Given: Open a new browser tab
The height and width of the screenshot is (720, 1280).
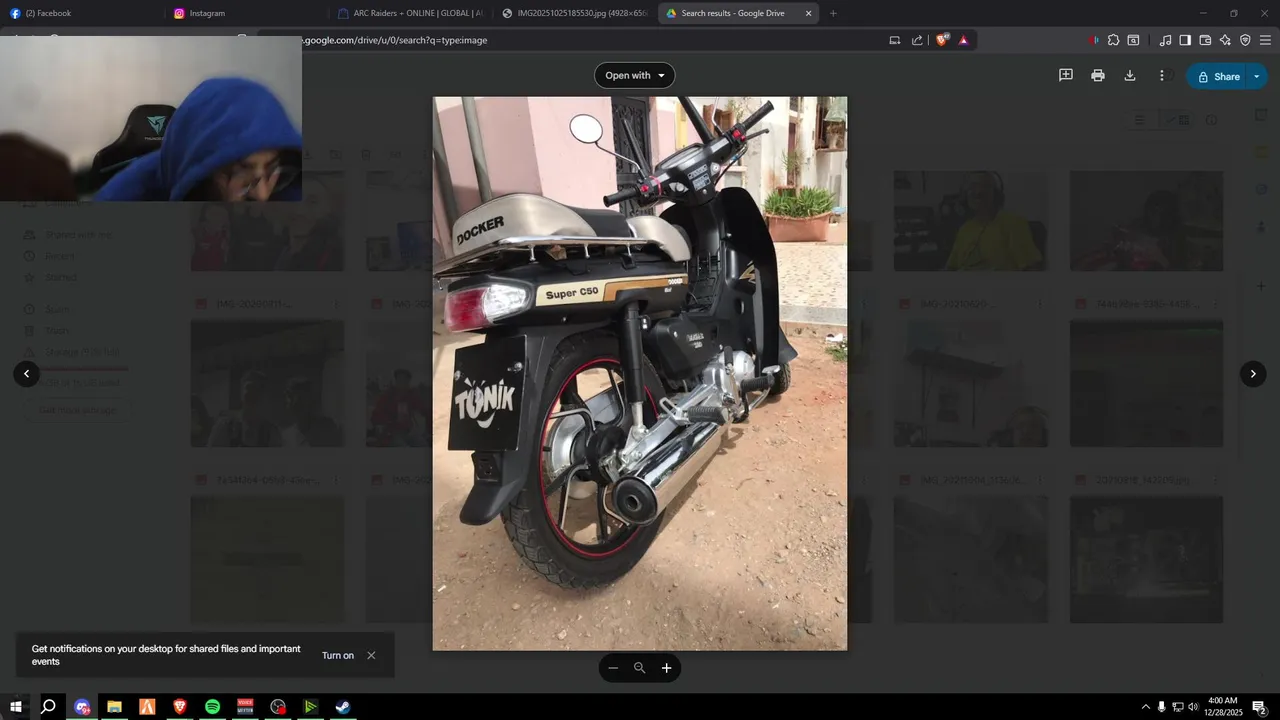Looking at the screenshot, I should click(833, 13).
